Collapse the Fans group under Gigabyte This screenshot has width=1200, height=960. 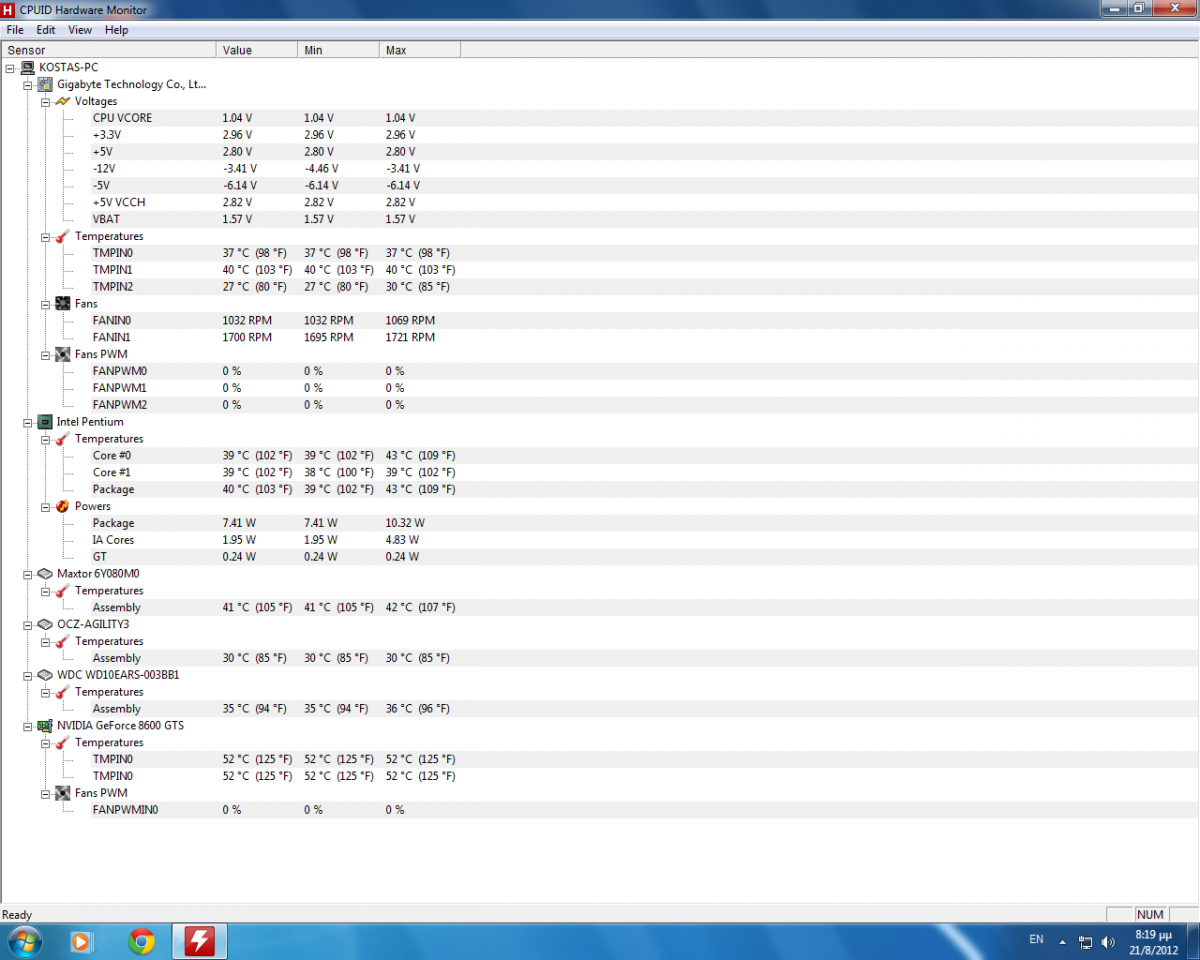[46, 304]
